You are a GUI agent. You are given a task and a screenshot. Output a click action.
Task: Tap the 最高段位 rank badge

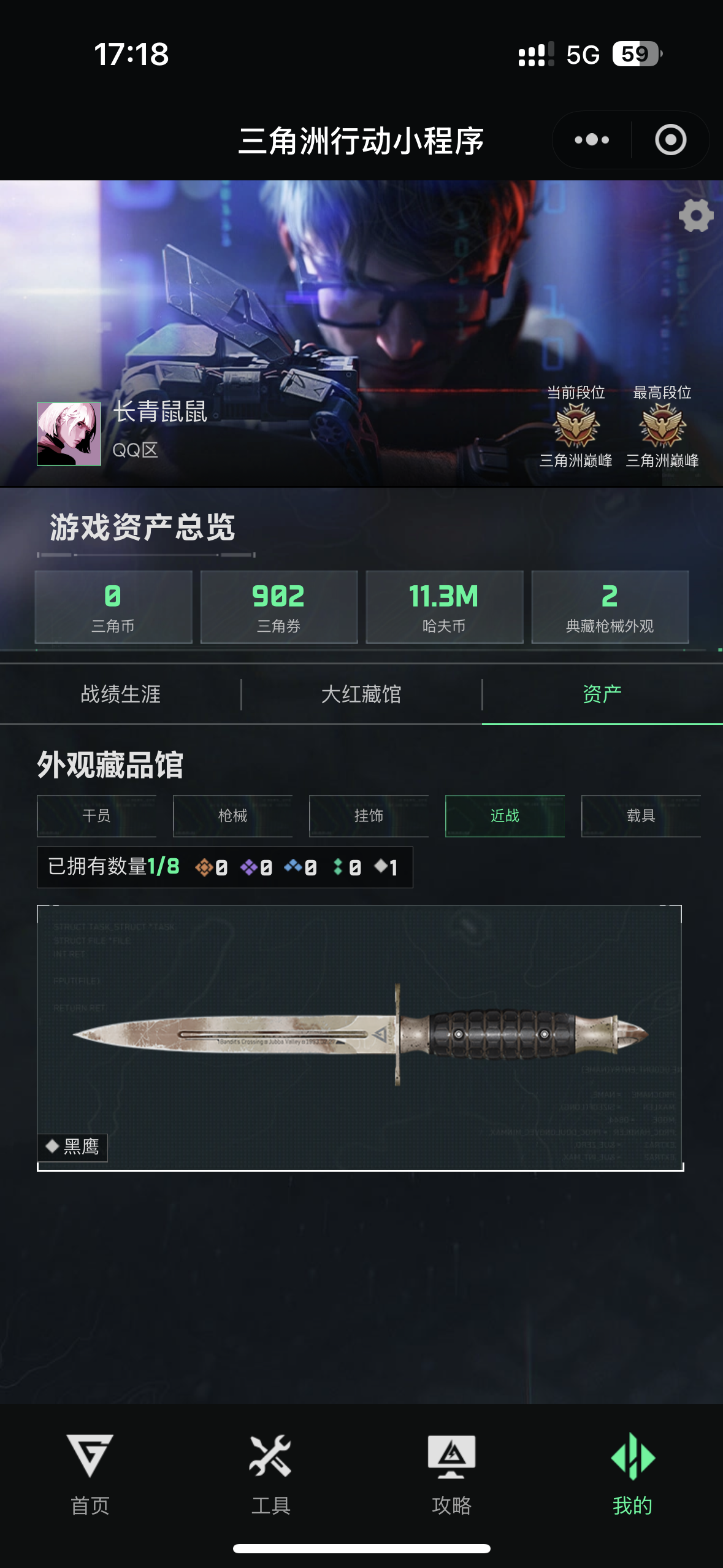[x=662, y=426]
